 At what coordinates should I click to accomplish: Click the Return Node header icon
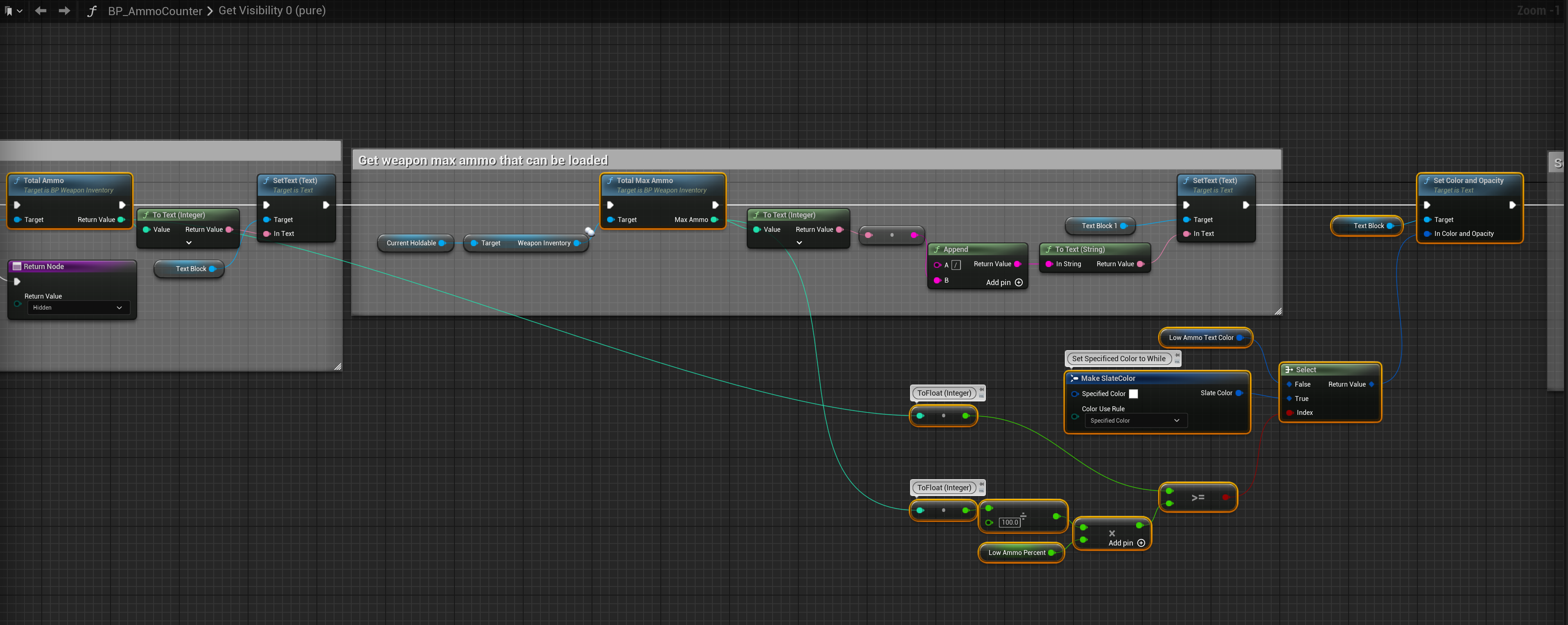(x=17, y=266)
